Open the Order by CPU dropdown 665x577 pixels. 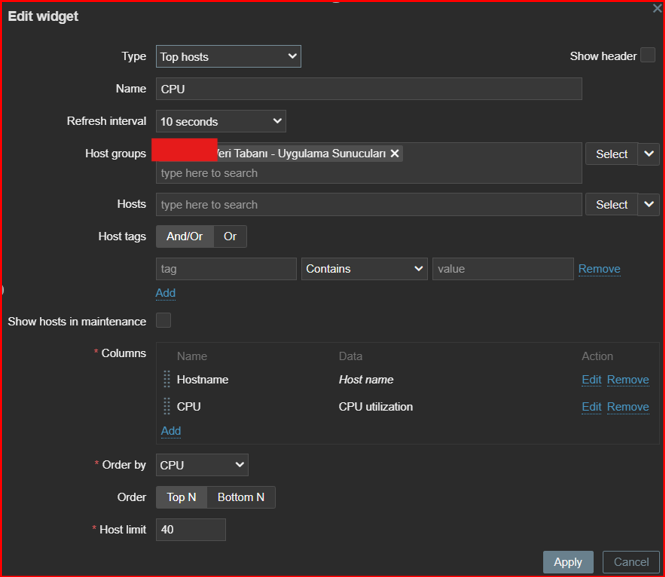pos(202,465)
